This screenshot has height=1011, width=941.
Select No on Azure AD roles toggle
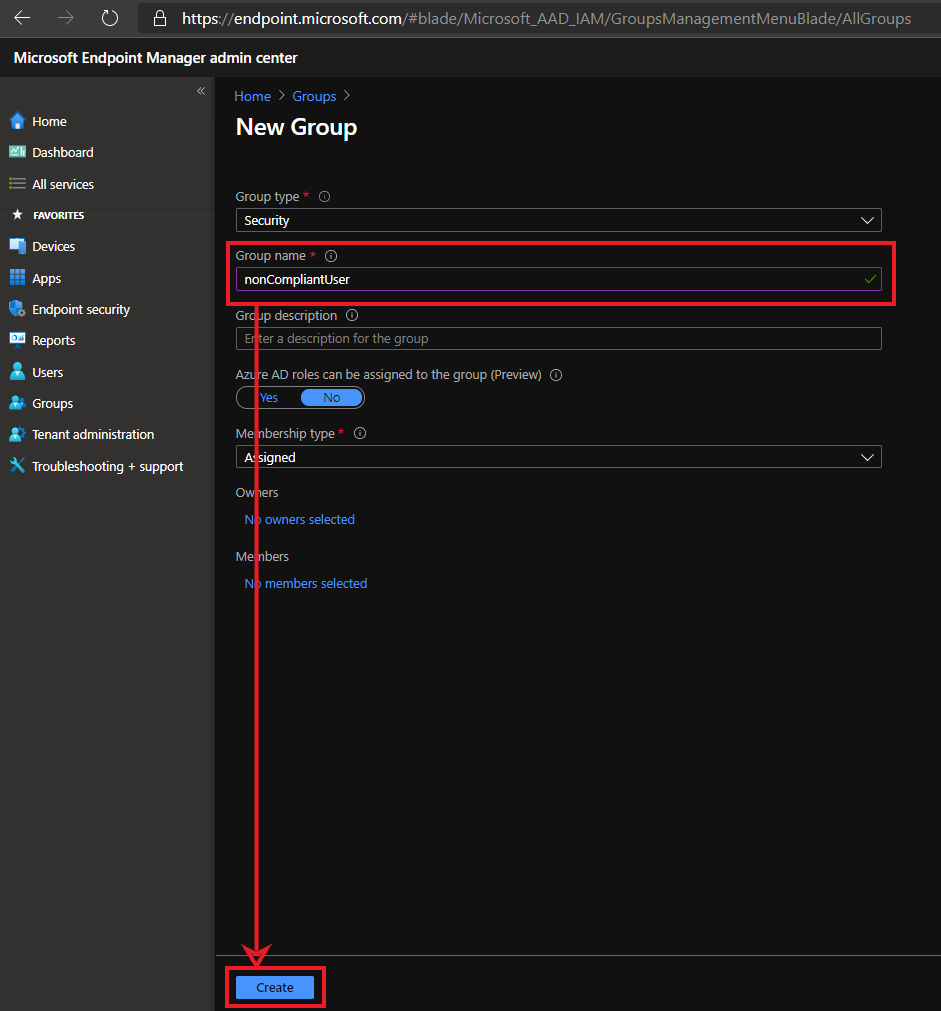tap(331, 398)
